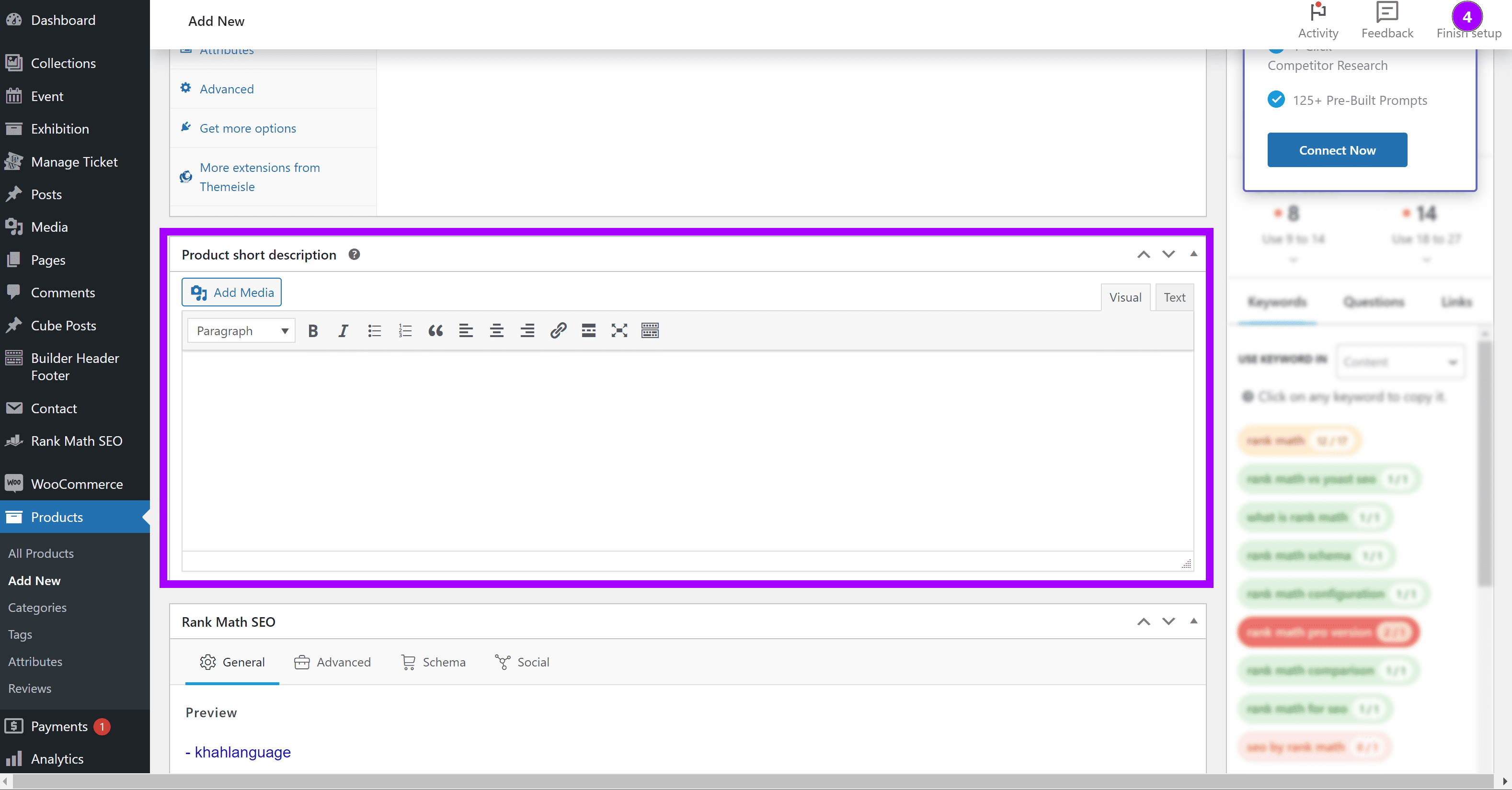Click the Add Media button icon
The height and width of the screenshot is (790, 1512).
click(x=198, y=292)
